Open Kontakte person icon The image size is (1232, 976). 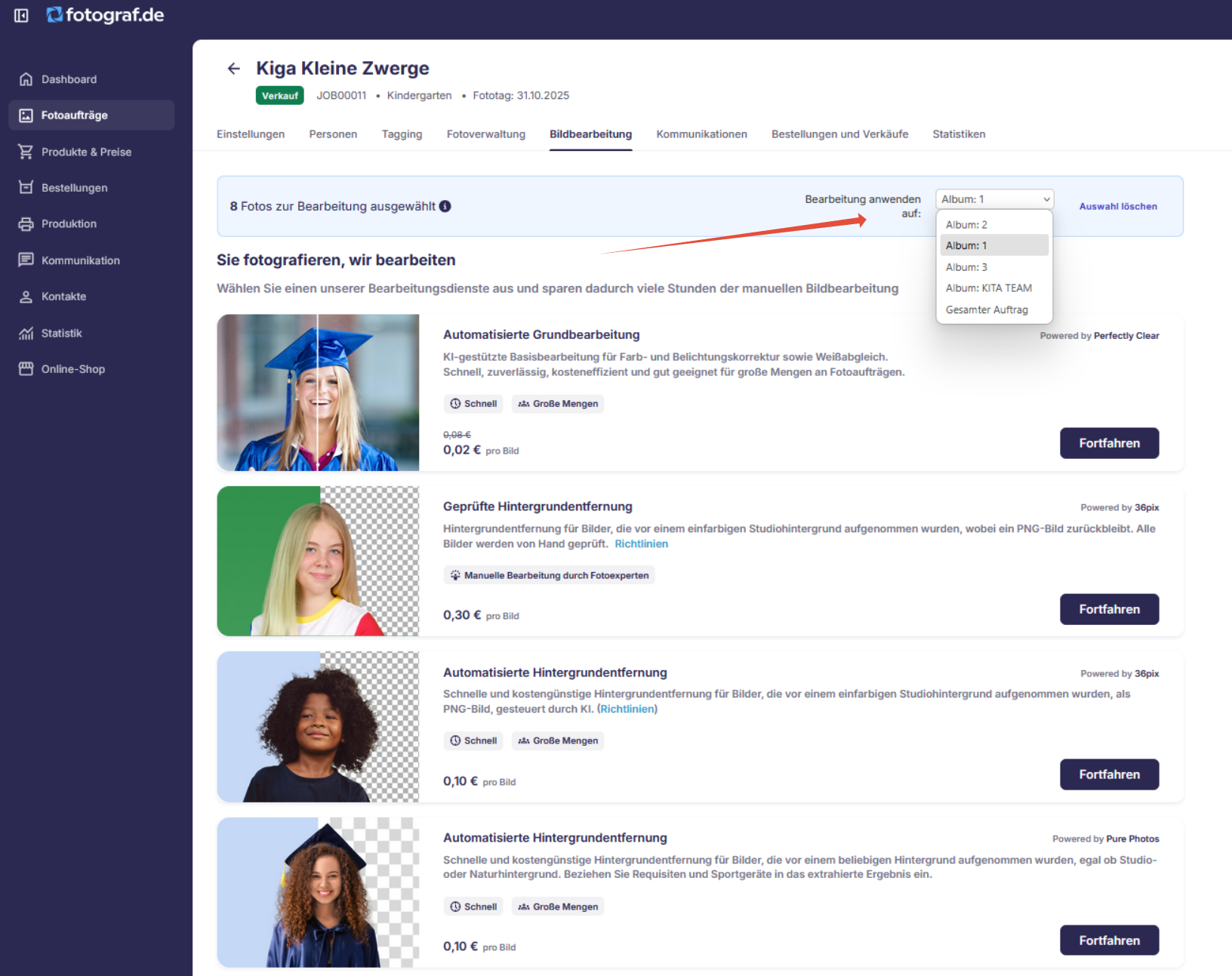[26, 297]
